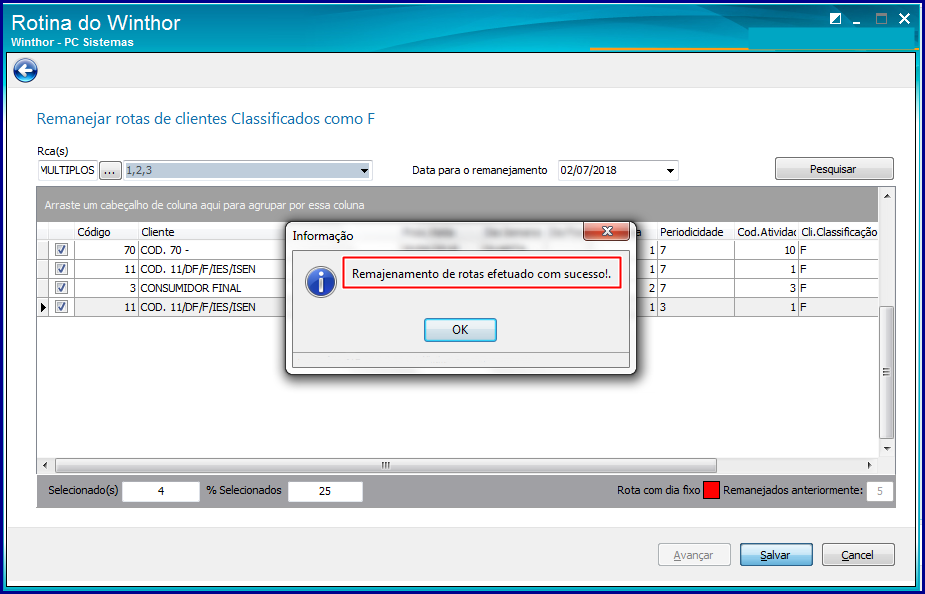Click the Cod.Atividade cell with value 10

[766, 251]
